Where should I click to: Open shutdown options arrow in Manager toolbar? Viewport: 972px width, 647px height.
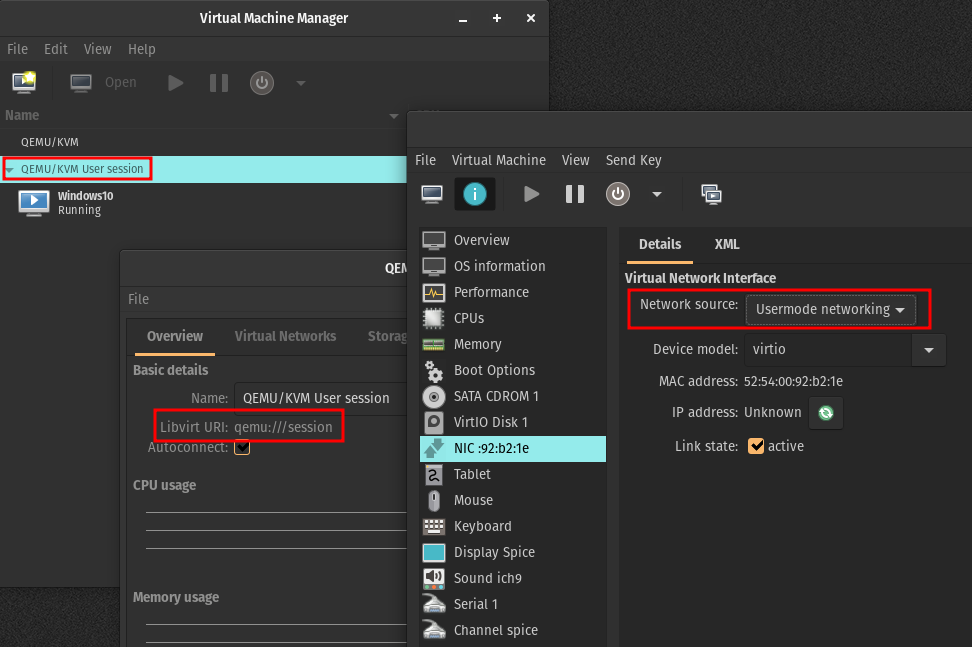pos(301,82)
